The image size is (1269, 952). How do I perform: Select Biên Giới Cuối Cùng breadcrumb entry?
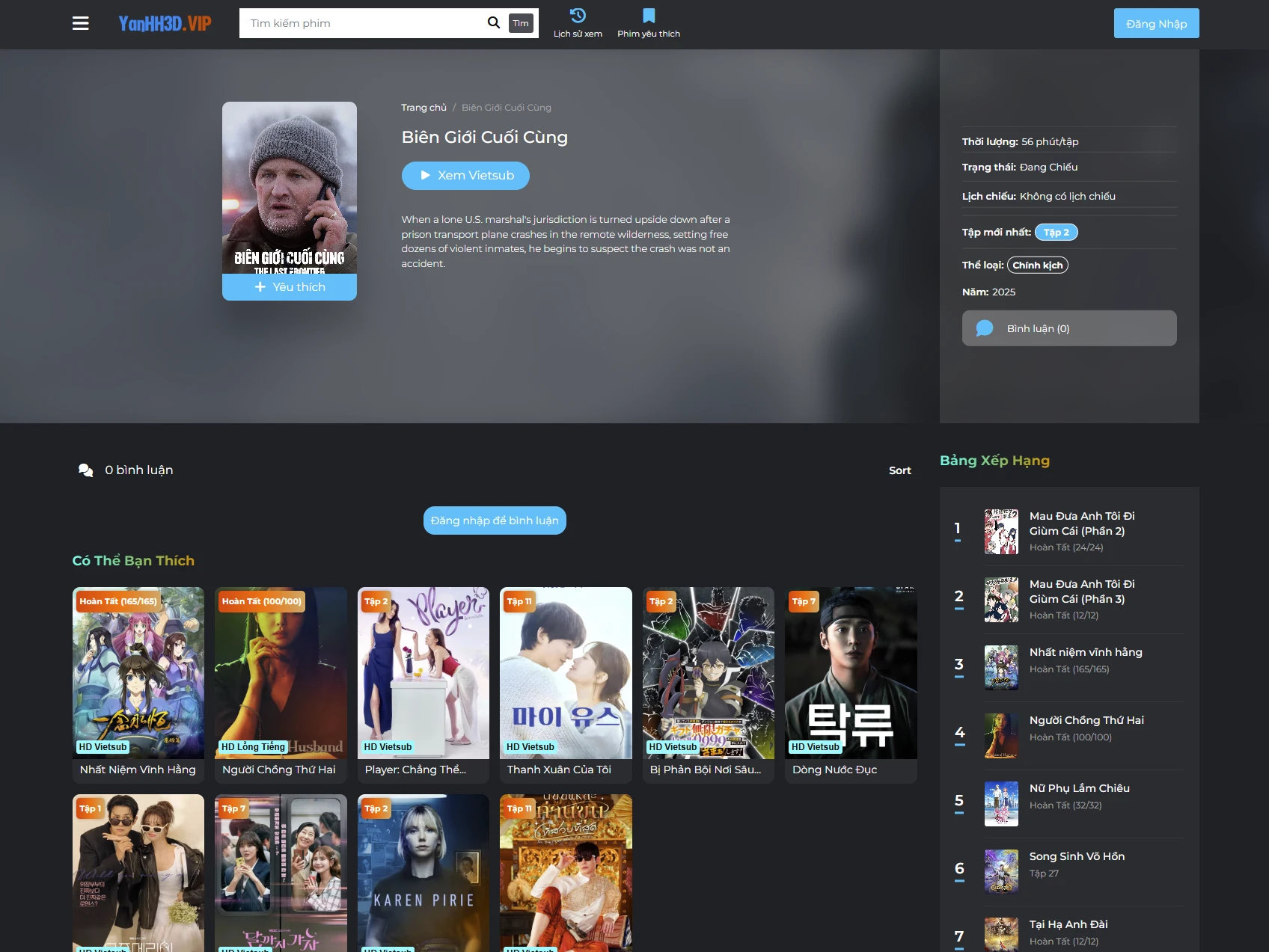click(505, 107)
